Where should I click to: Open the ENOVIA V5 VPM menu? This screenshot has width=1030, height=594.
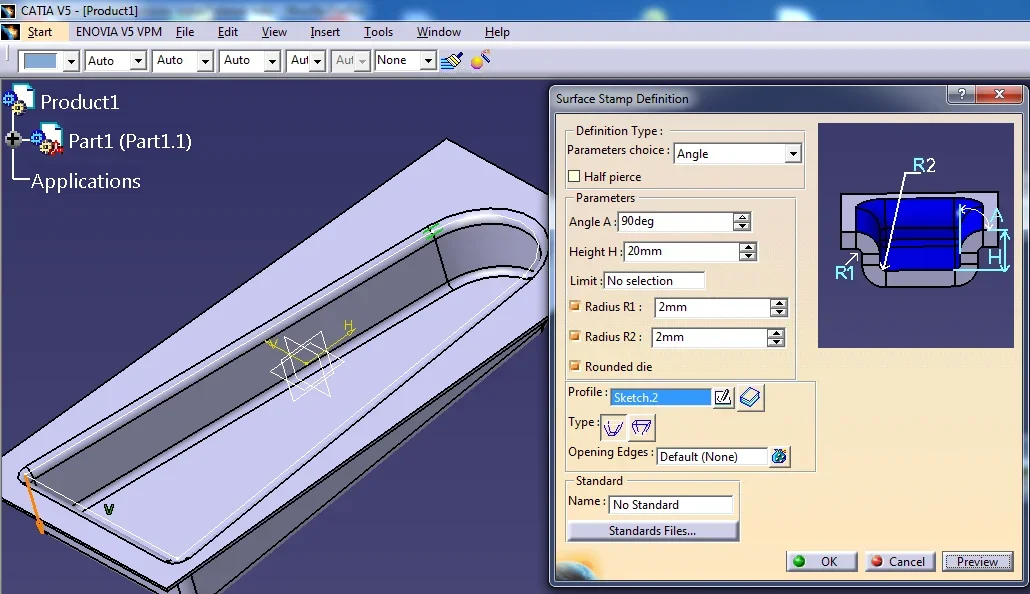coord(119,32)
